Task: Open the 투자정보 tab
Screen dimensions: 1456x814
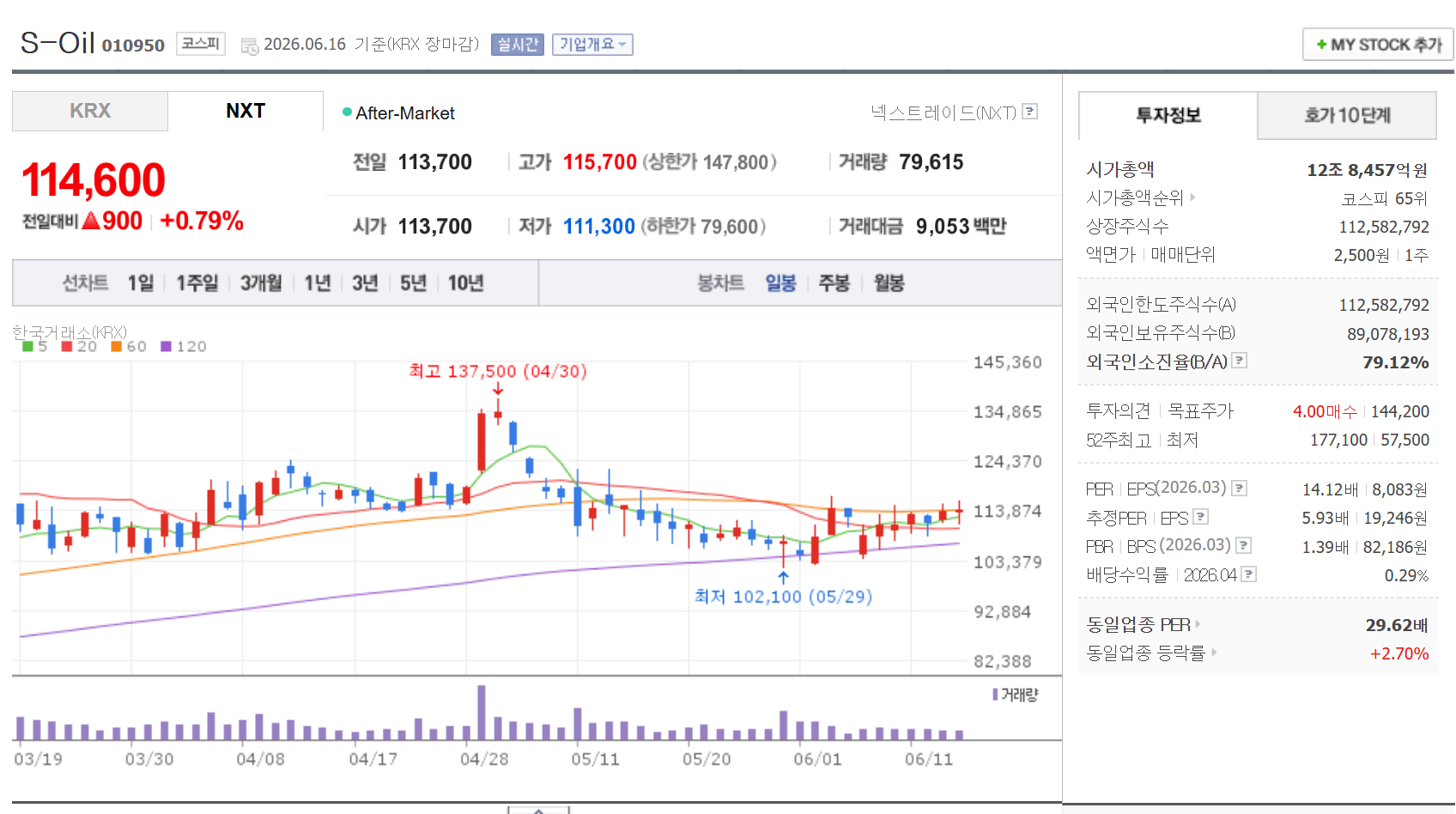Action: (x=1168, y=115)
